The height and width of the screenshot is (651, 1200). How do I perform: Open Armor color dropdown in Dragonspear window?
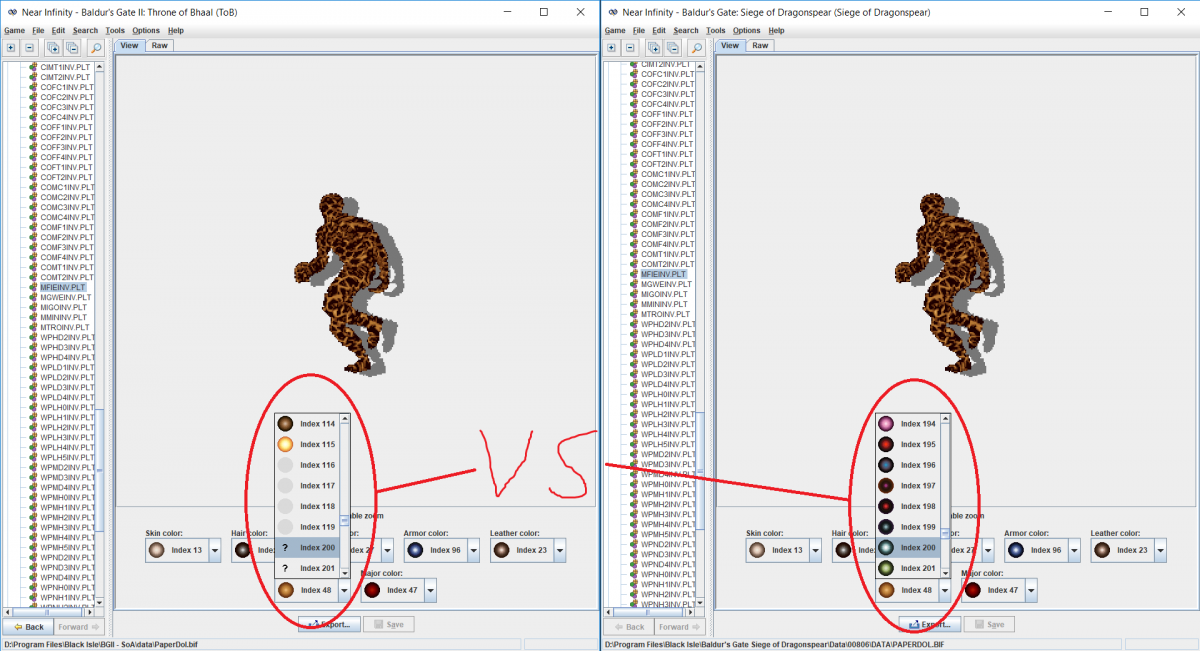(1073, 550)
